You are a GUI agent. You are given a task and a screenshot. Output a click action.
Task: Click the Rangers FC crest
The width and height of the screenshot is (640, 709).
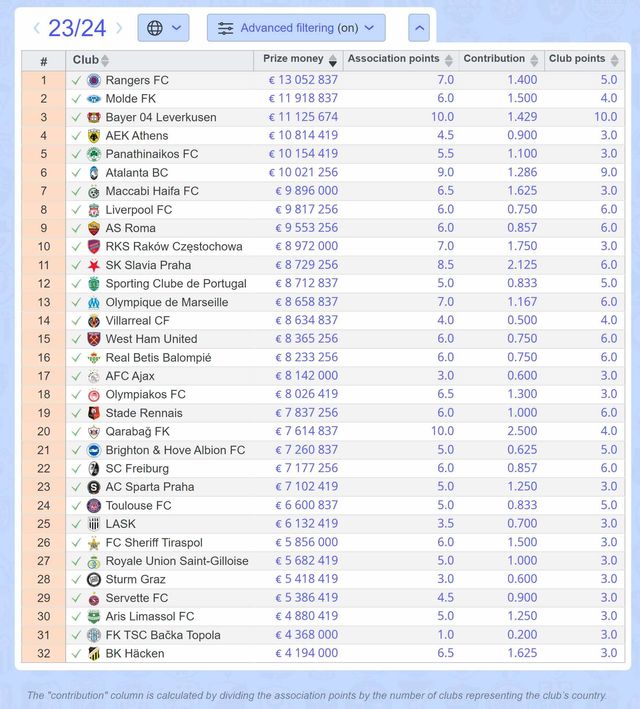point(94,80)
